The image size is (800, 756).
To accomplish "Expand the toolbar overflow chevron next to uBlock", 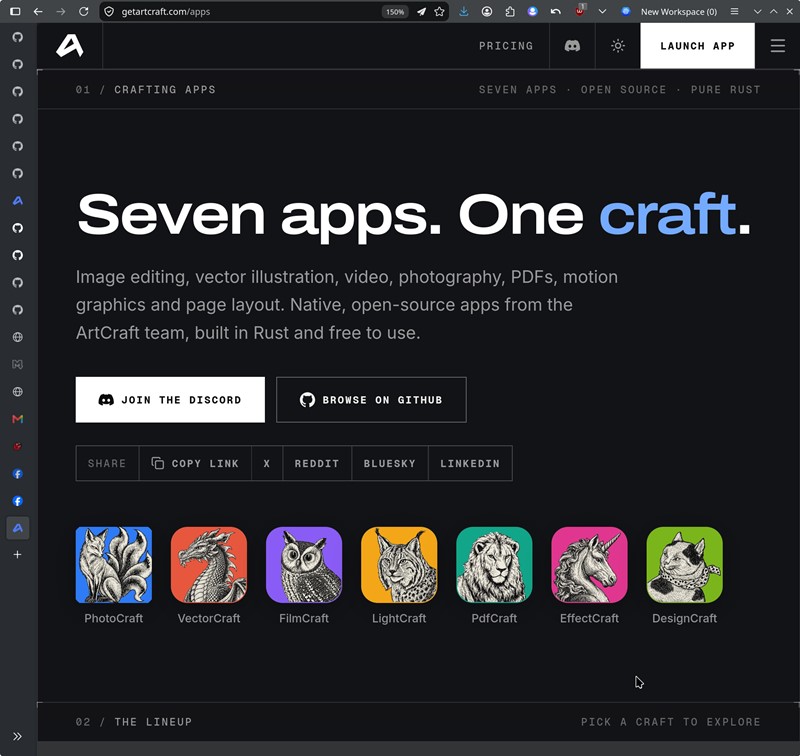I will tap(603, 11).
